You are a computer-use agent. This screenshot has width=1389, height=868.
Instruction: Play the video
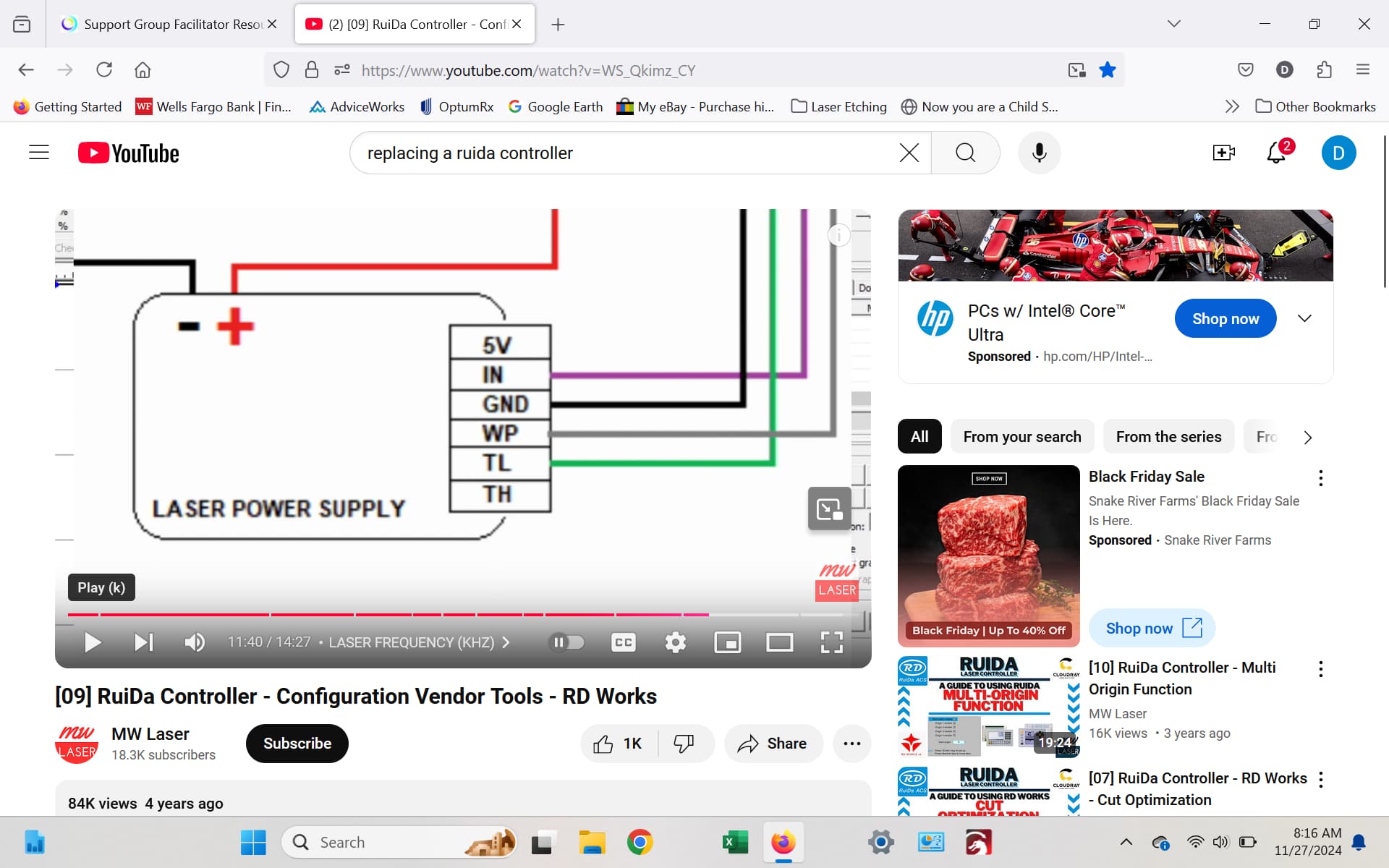pyautogui.click(x=93, y=642)
